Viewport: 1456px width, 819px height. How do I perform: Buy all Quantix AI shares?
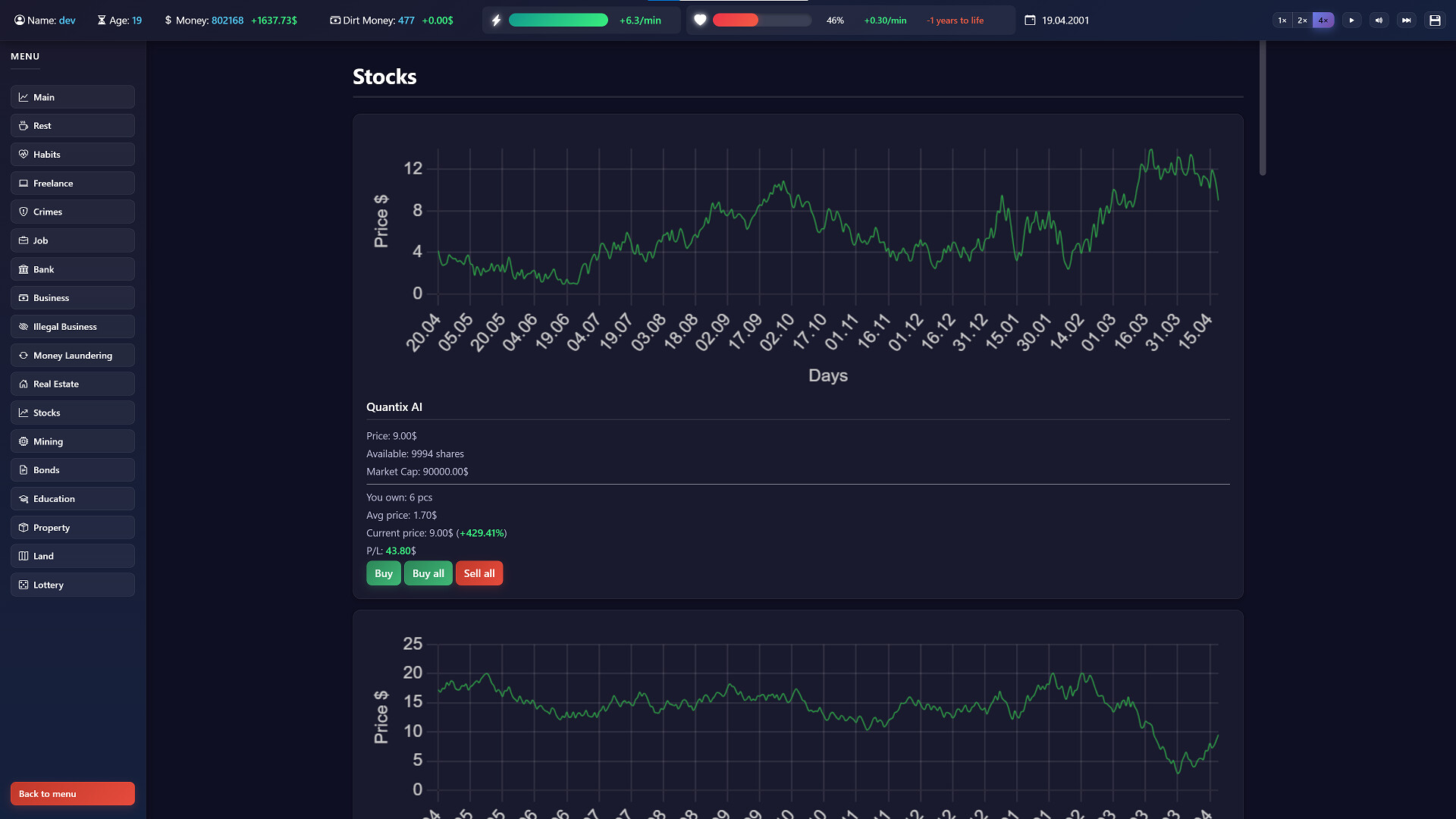[x=428, y=573]
